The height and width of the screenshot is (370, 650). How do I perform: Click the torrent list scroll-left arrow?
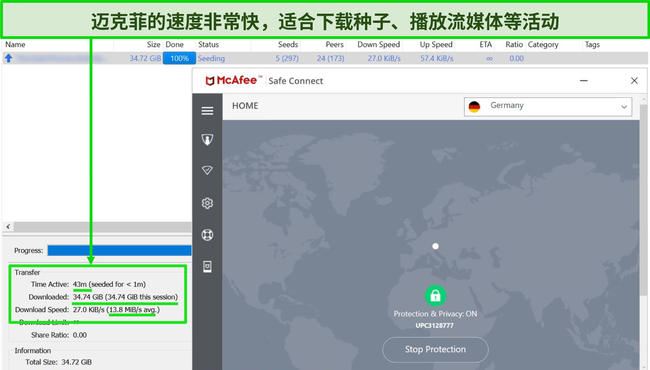point(8,227)
